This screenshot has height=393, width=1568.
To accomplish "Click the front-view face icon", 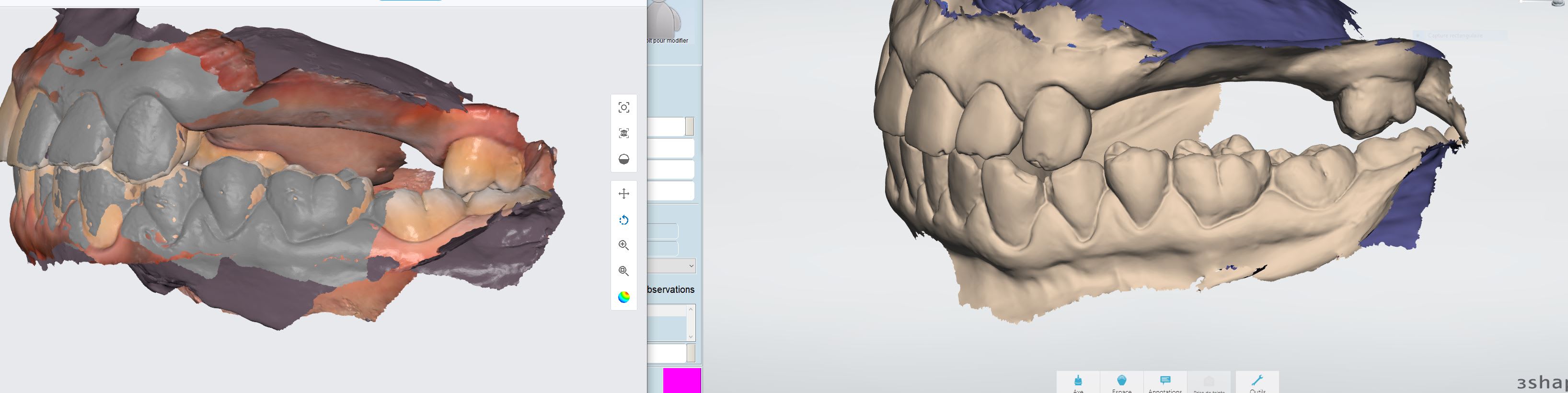I will point(623,133).
